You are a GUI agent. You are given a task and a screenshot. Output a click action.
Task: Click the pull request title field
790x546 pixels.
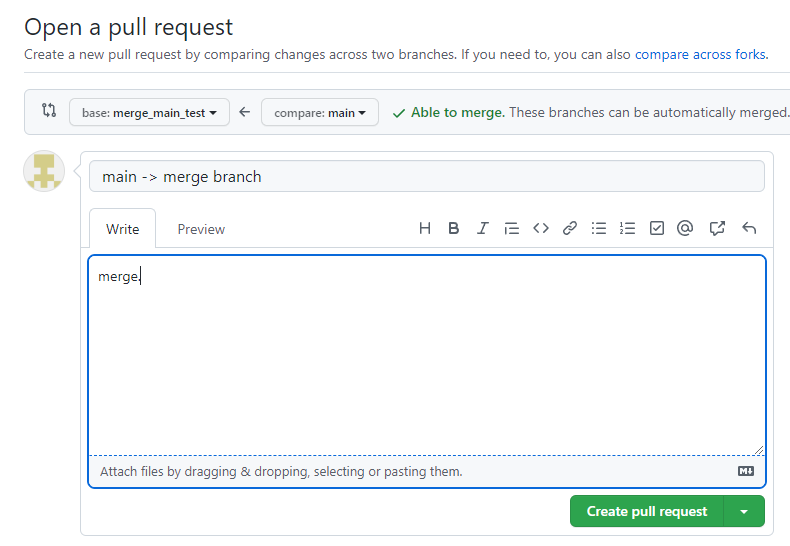coord(427,176)
